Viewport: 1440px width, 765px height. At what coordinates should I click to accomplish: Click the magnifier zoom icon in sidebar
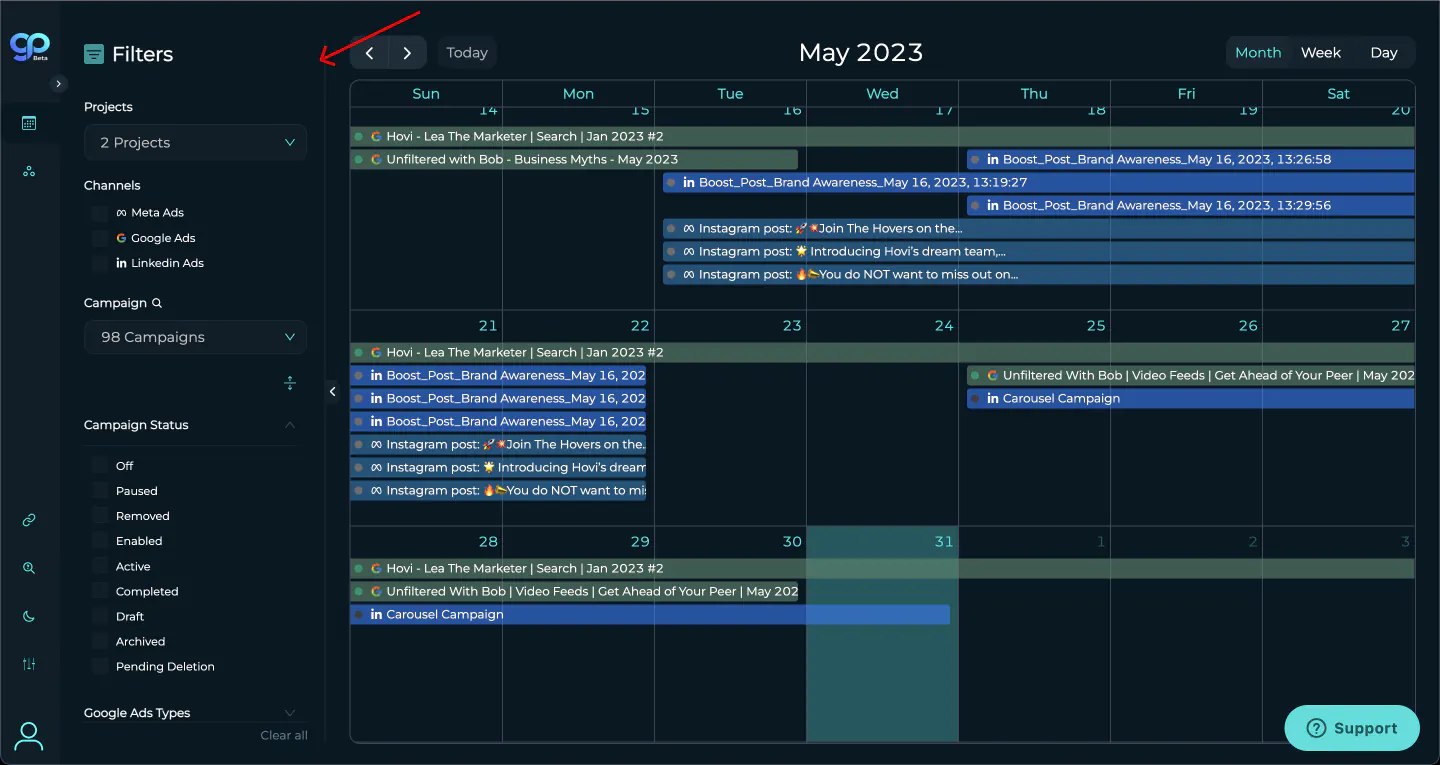coord(29,568)
